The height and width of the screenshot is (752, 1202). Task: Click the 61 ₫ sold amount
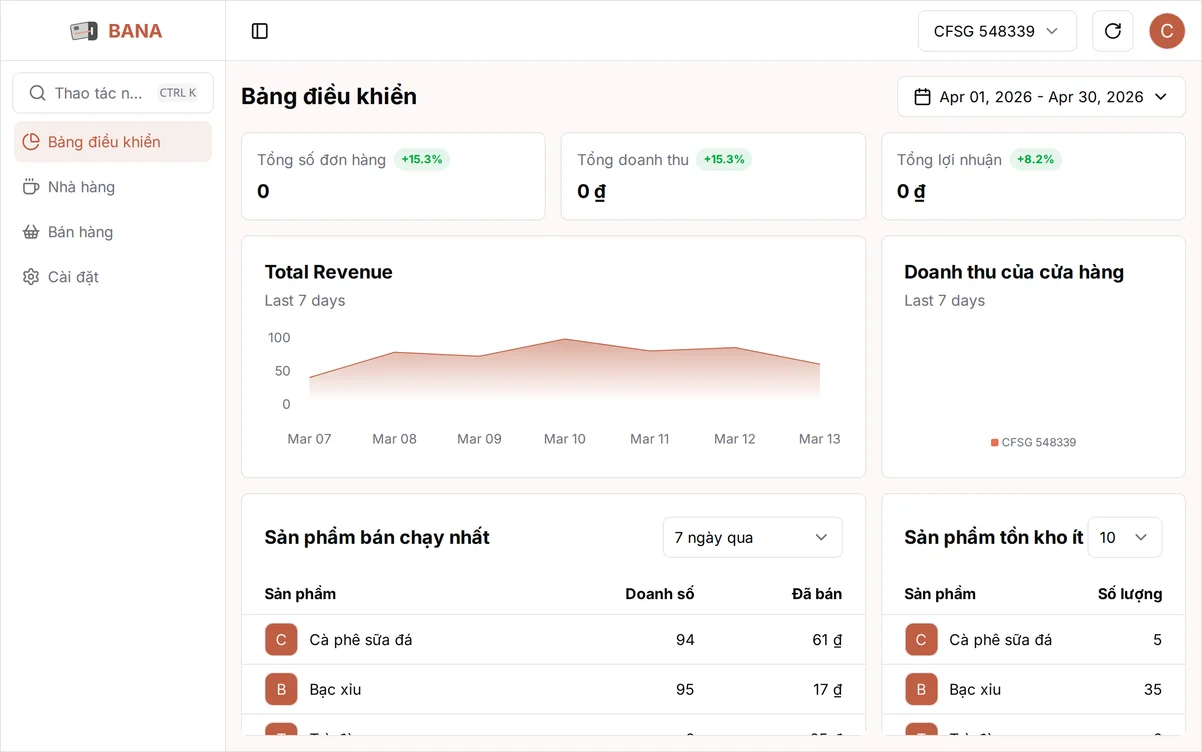tap(827, 640)
